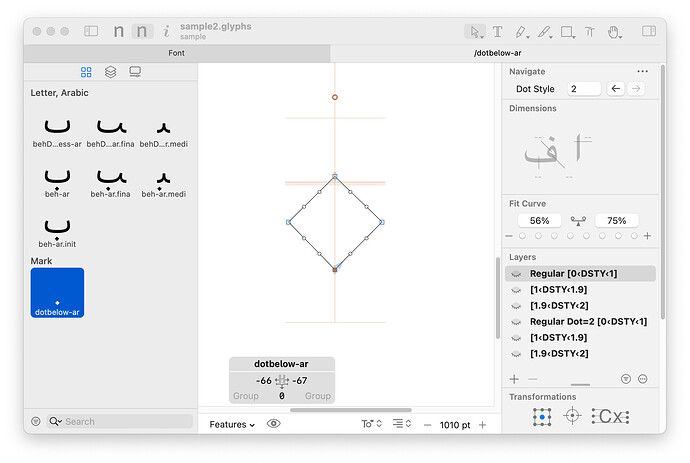Screen dimensions: 690x463
Task: Open the text alignment popup in bottom bar
Action: [x=402, y=424]
